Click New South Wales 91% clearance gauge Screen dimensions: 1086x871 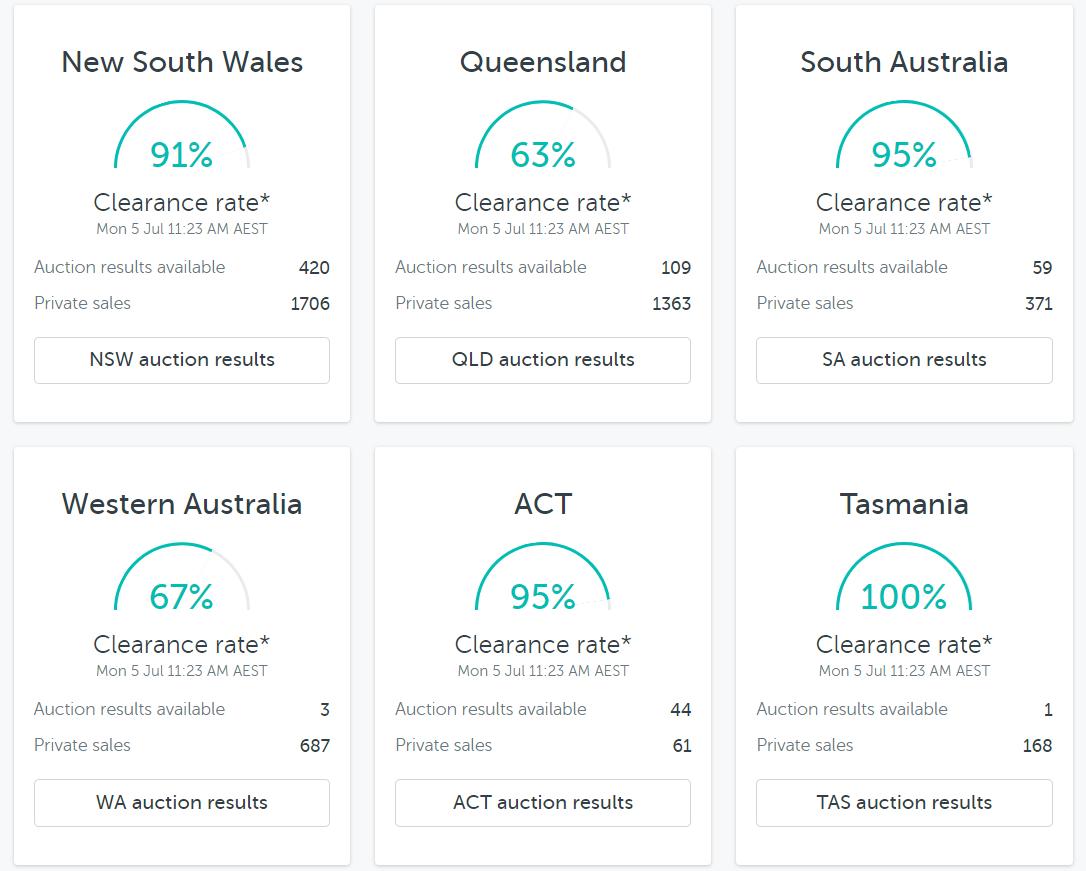click(x=182, y=138)
